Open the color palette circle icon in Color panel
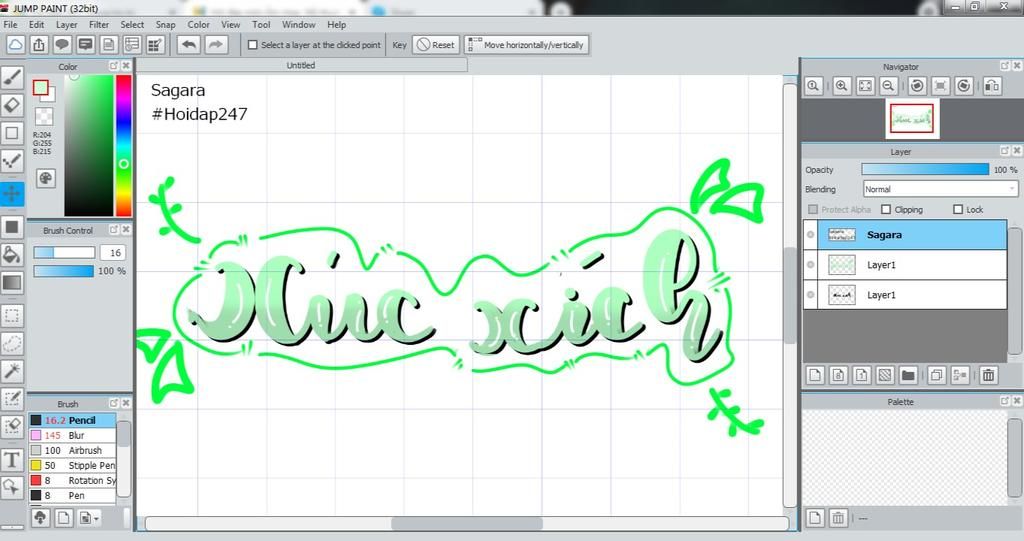Viewport: 1024px width, 541px height. [x=46, y=178]
